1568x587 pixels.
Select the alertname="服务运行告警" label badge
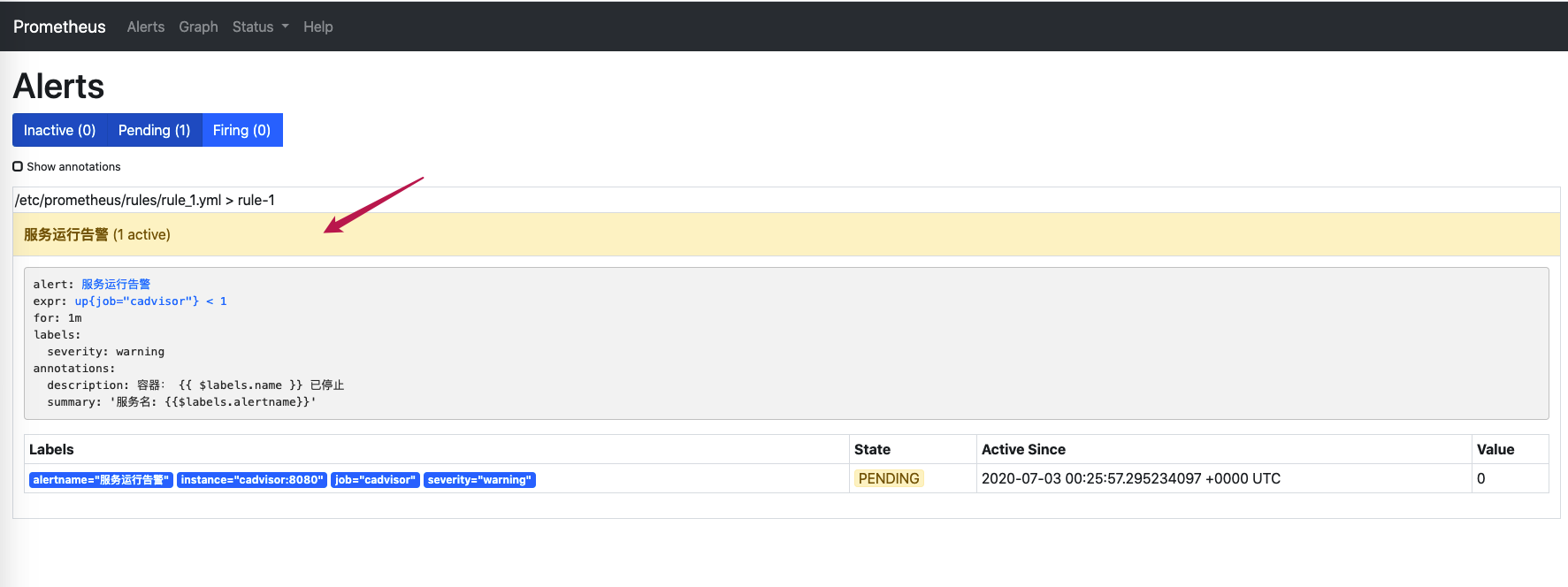point(101,480)
